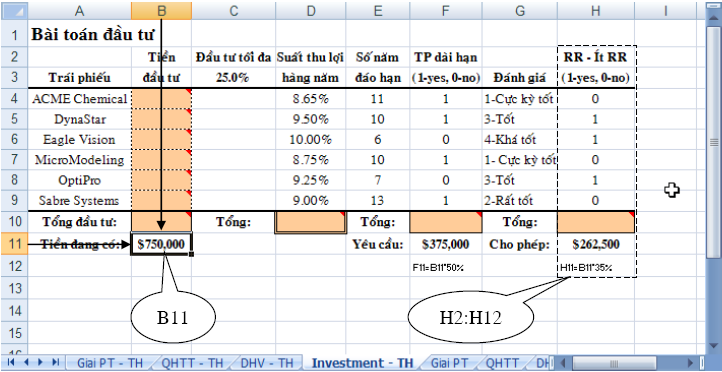
Task: Click the '2-Rất tốt' rating cell
Action: tap(519, 200)
